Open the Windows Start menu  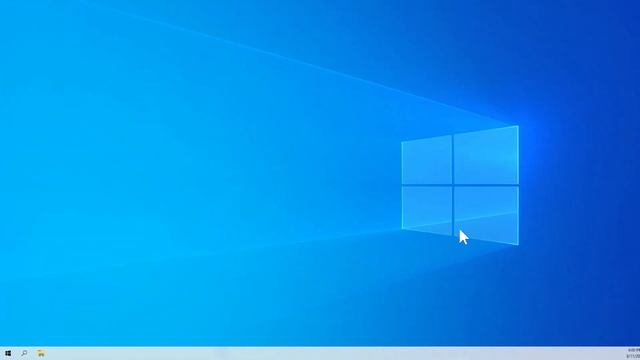point(8,353)
